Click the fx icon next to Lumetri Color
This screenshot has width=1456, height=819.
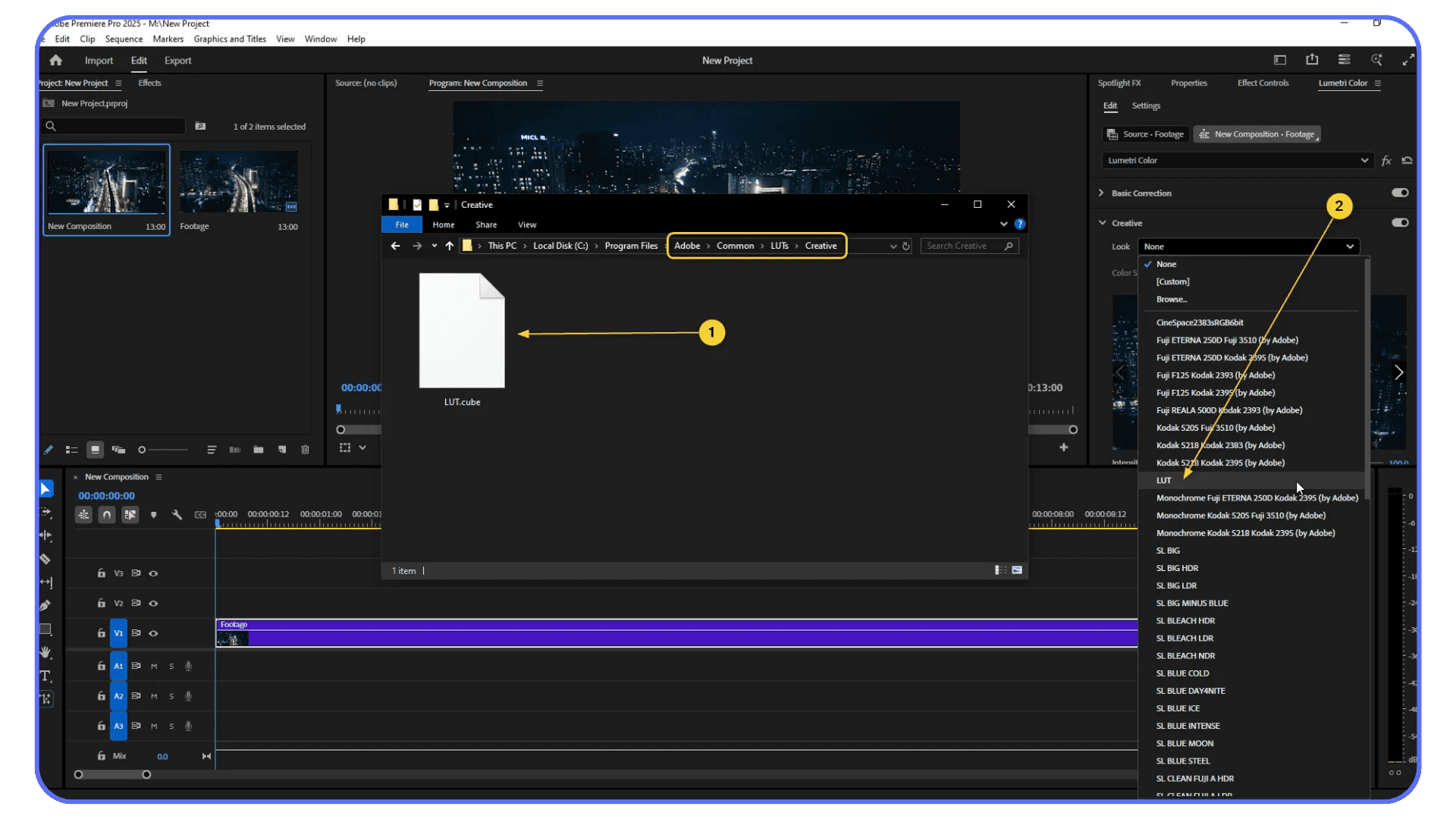tap(1387, 160)
